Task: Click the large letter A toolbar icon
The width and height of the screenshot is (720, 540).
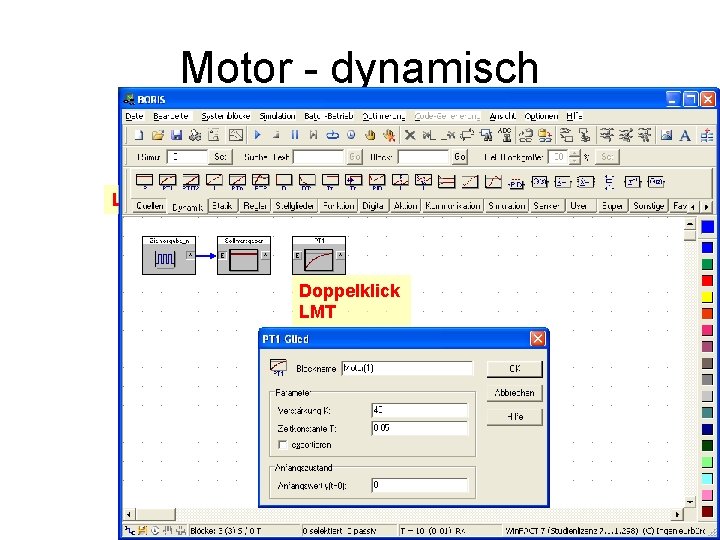Action: click(x=685, y=135)
